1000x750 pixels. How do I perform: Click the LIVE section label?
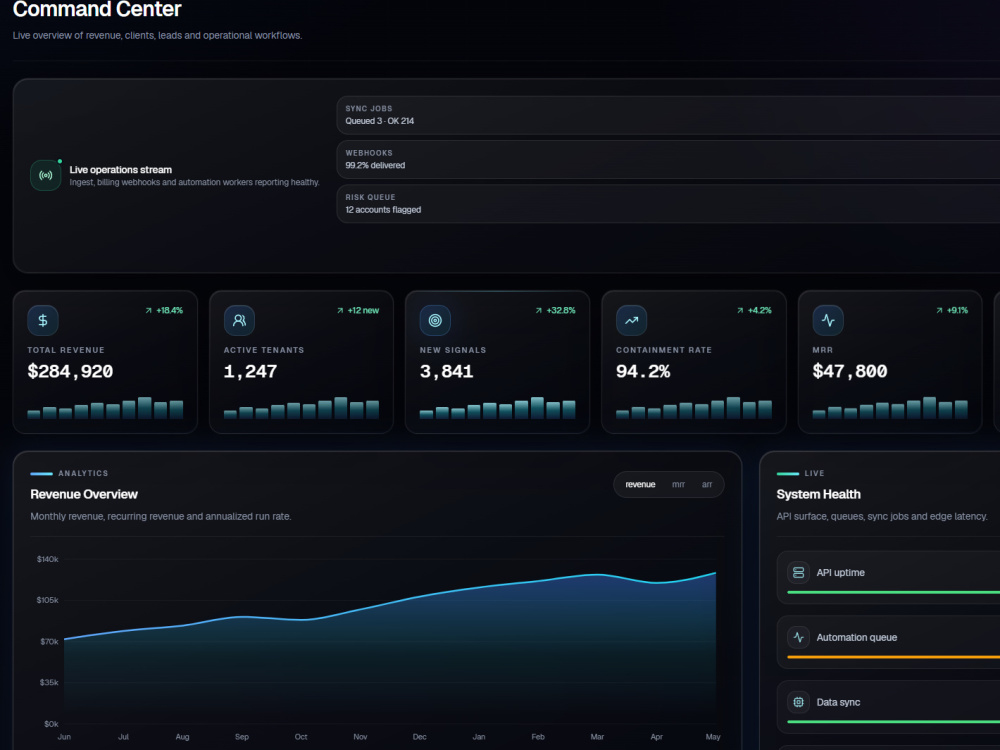814,473
